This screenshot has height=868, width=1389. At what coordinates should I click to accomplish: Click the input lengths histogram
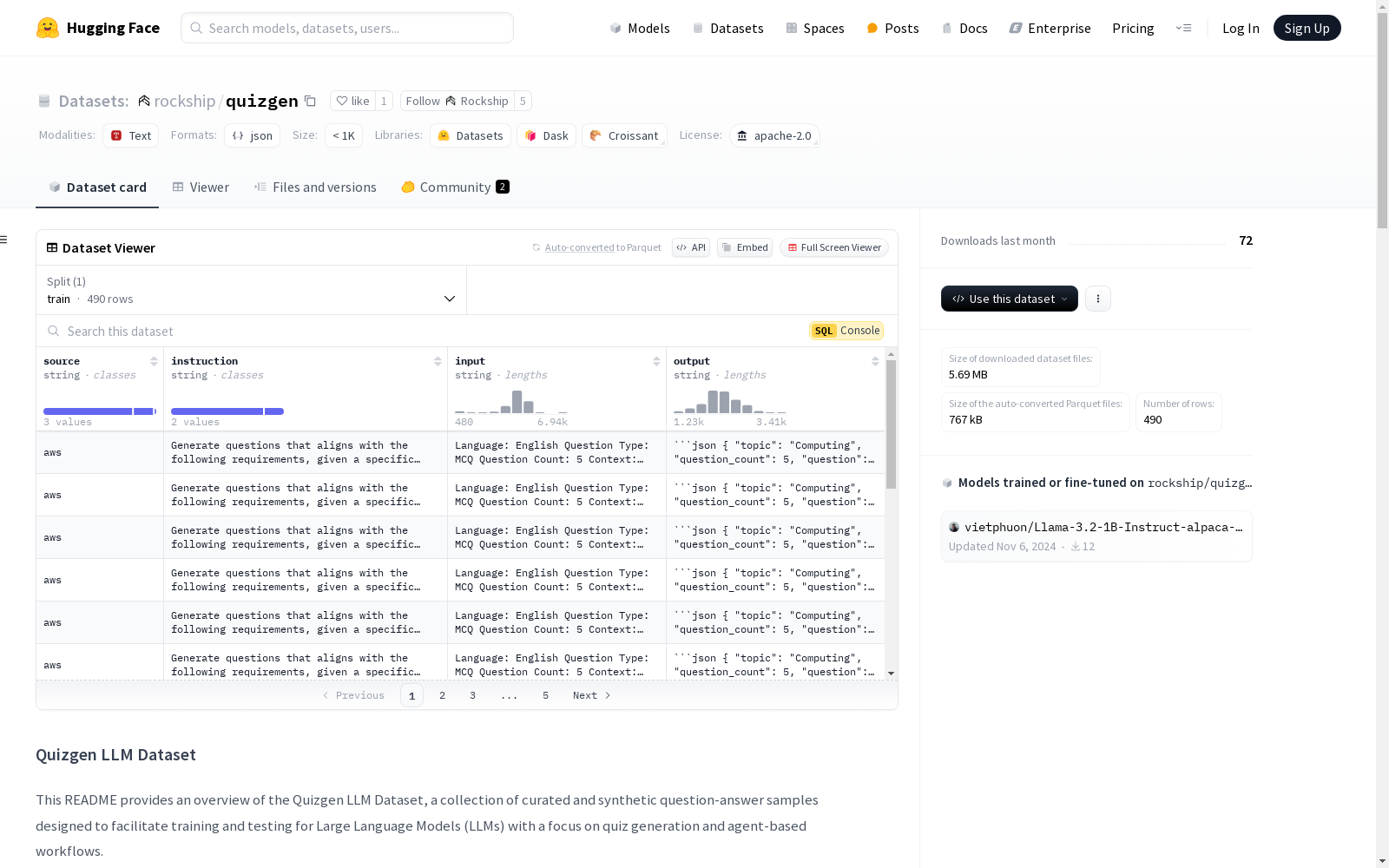click(x=512, y=401)
